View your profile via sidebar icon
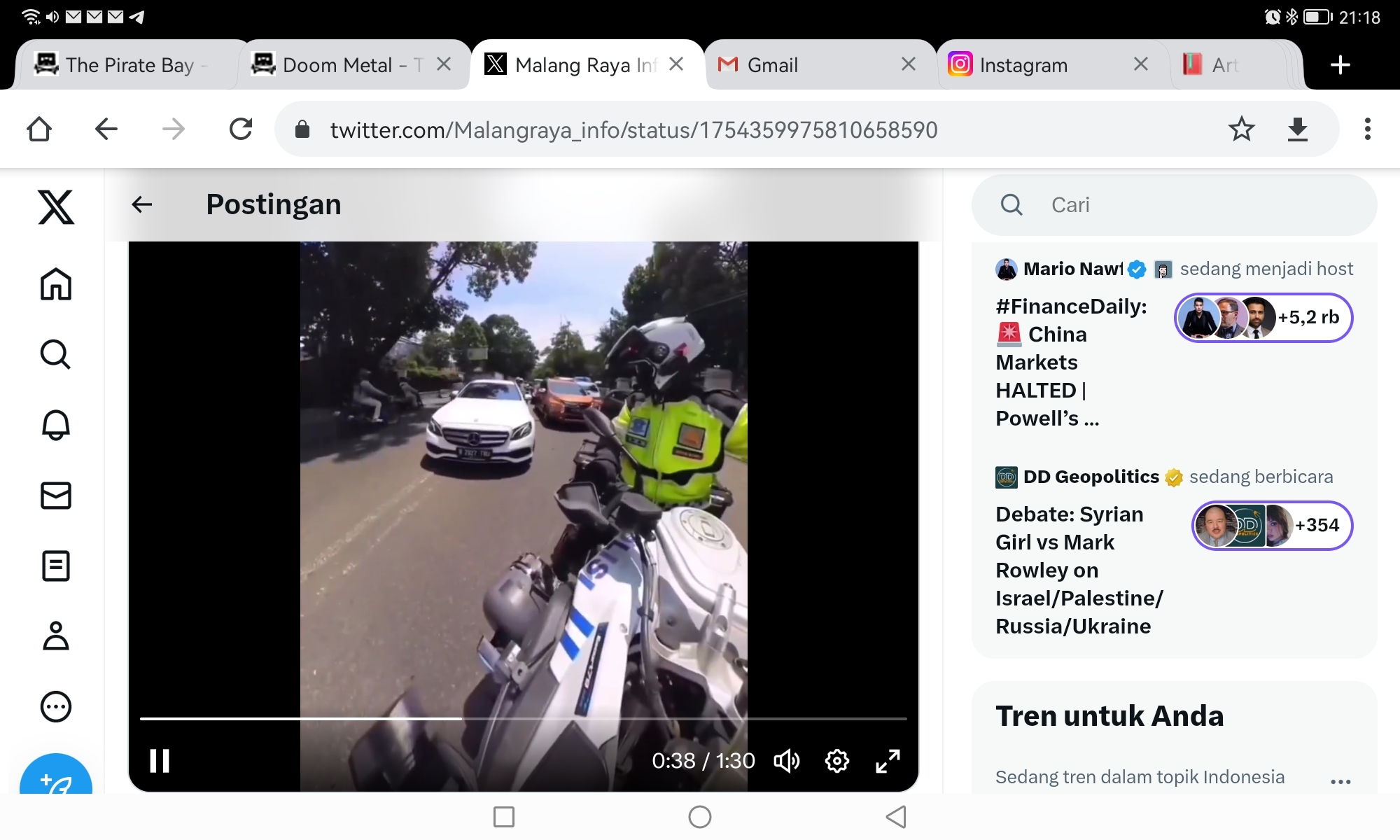 pyautogui.click(x=56, y=636)
